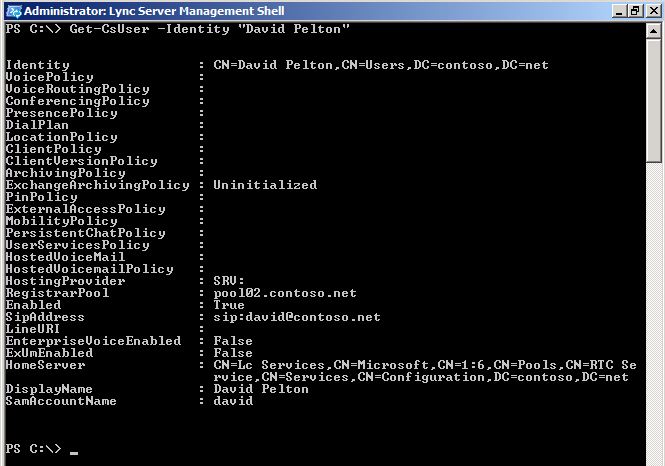The image size is (665, 466).
Task: Click the HomeServer distinguished name text
Action: point(425,371)
